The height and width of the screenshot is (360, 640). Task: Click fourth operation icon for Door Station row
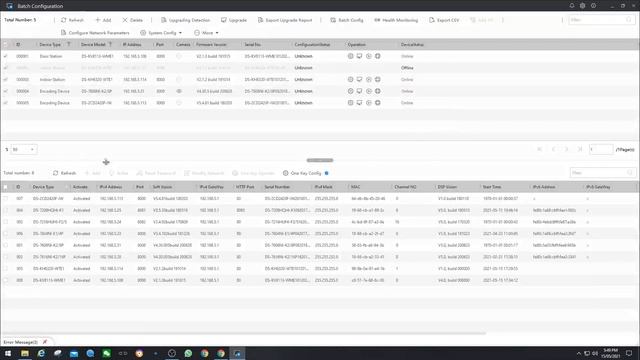pyautogui.click(x=378, y=56)
